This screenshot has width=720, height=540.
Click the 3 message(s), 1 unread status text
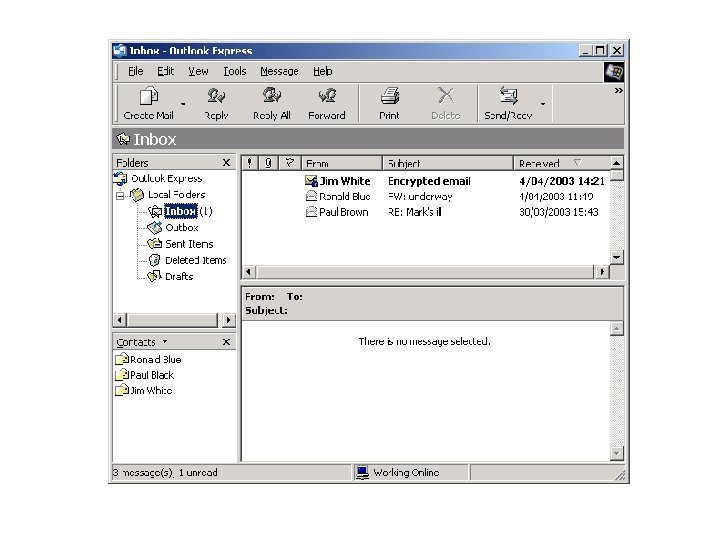tap(165, 472)
